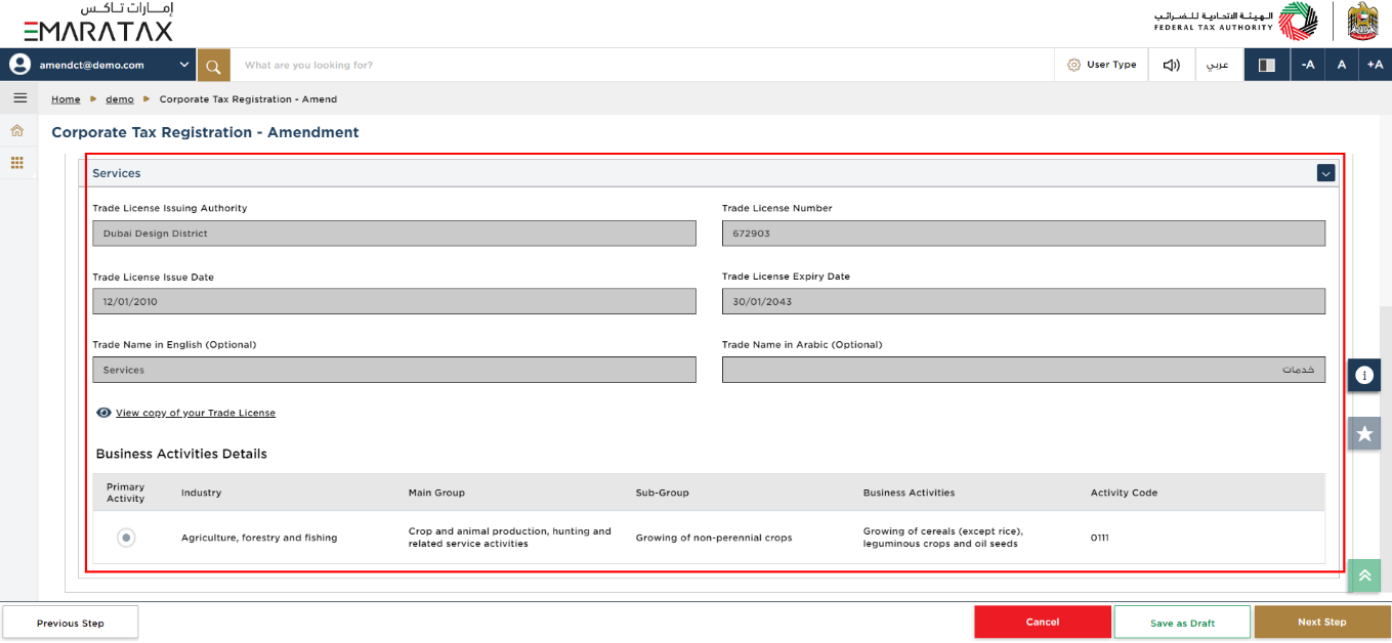This screenshot has width=1392, height=643.
Task: Open the User Type menu
Action: click(1101, 65)
